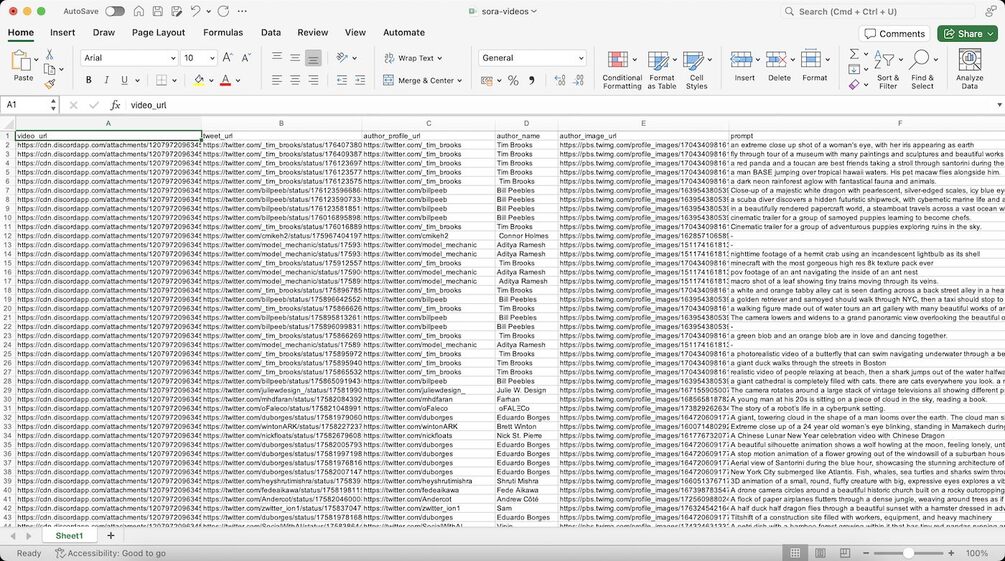Toggle Align Left horizontal alignment
The image size is (1005, 561).
277,80
